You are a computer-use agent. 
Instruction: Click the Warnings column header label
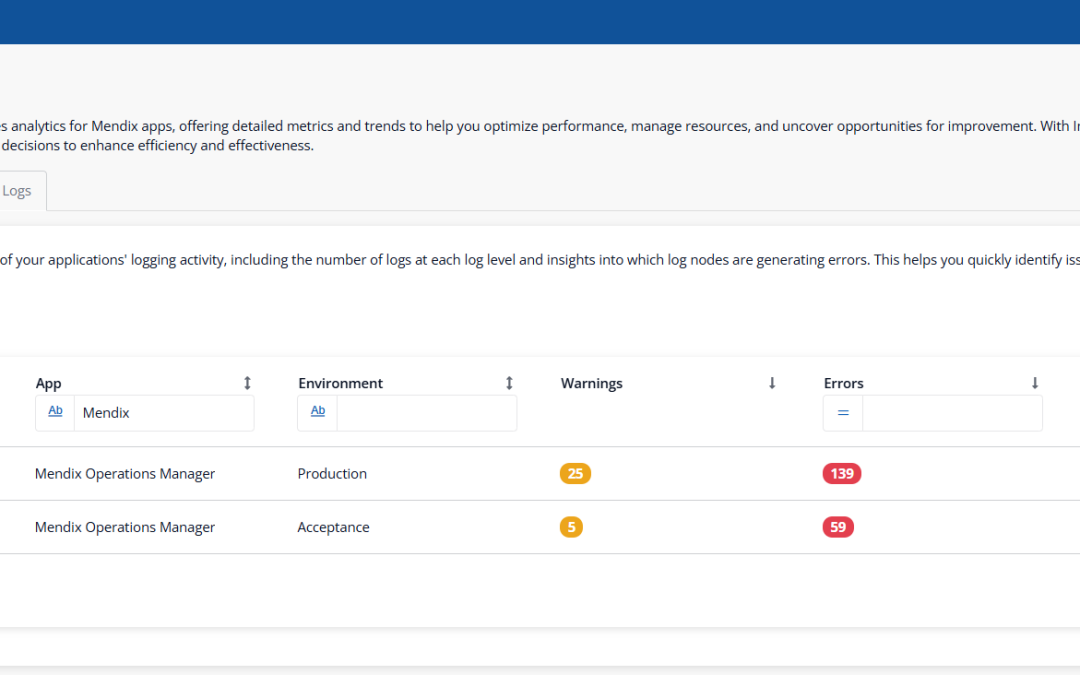tap(591, 383)
